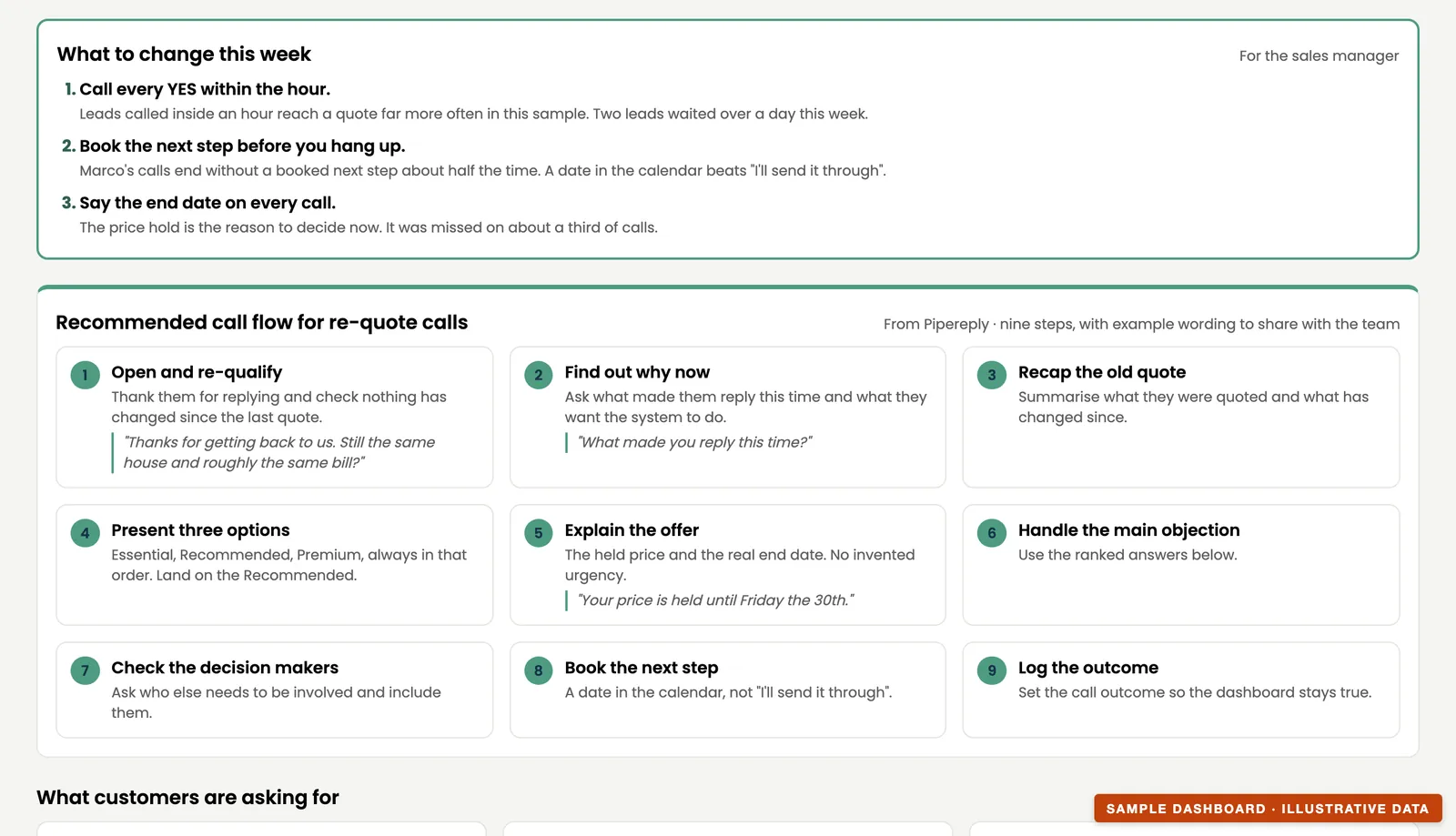This screenshot has width=1456, height=836.
Task: Click the "Recommended call flow for re-quote calls" heading
Action: [262, 323]
